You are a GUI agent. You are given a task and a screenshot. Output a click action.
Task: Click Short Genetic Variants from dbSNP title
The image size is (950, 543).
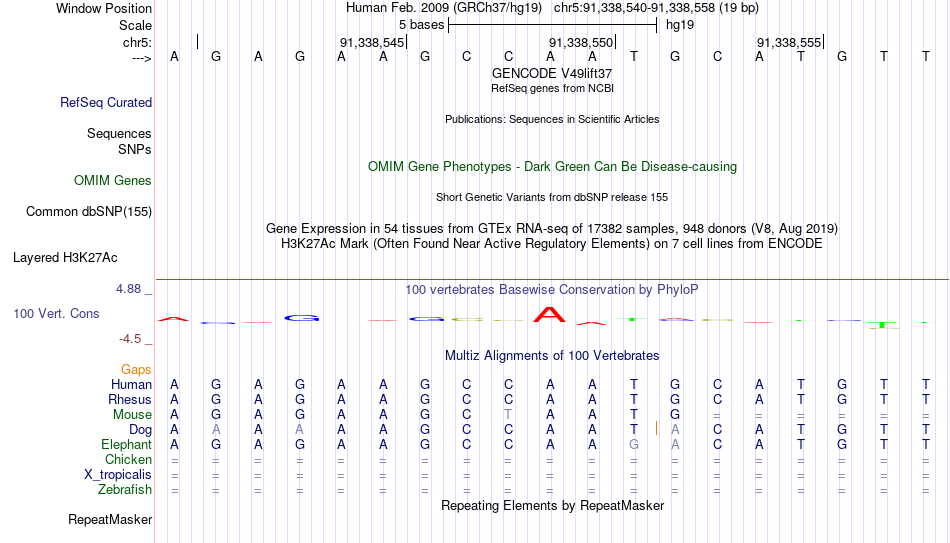coord(552,198)
